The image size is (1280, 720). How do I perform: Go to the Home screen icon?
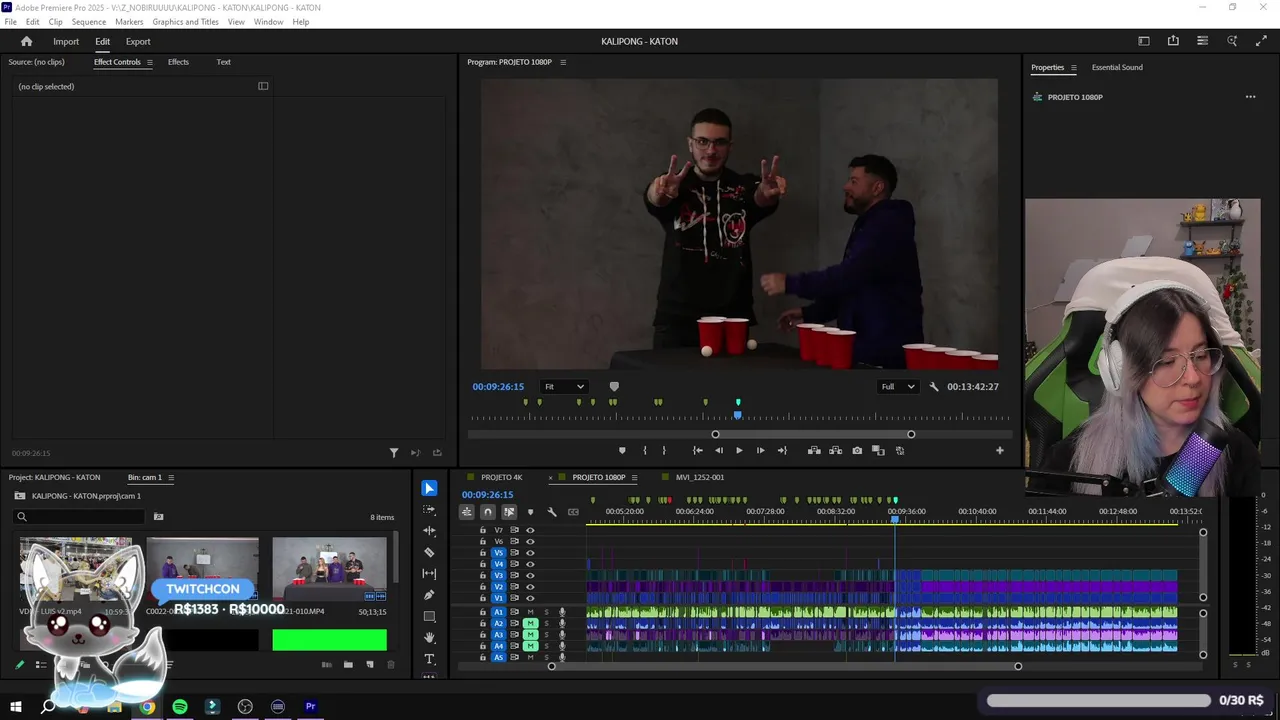[x=27, y=41]
